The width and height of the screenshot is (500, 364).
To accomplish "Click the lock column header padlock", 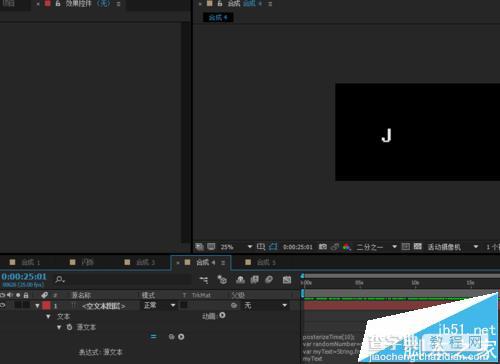I will pyautogui.click(x=26, y=295).
